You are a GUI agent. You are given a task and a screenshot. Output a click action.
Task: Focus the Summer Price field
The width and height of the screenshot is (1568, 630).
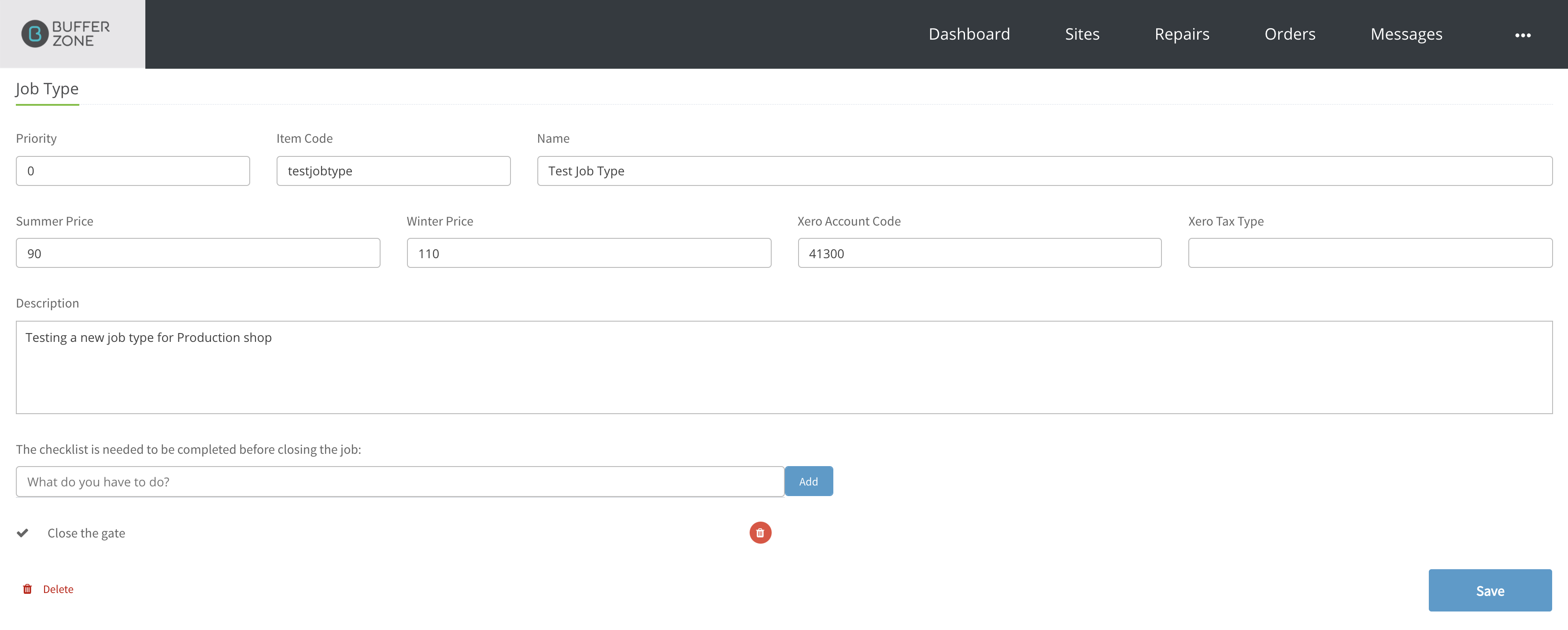198,253
